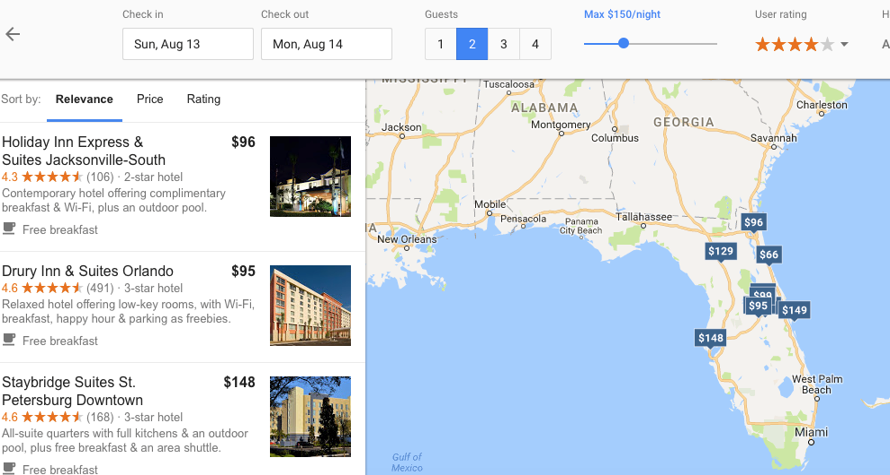Open Drury Inn & Suites Orlando listing

coord(88,271)
